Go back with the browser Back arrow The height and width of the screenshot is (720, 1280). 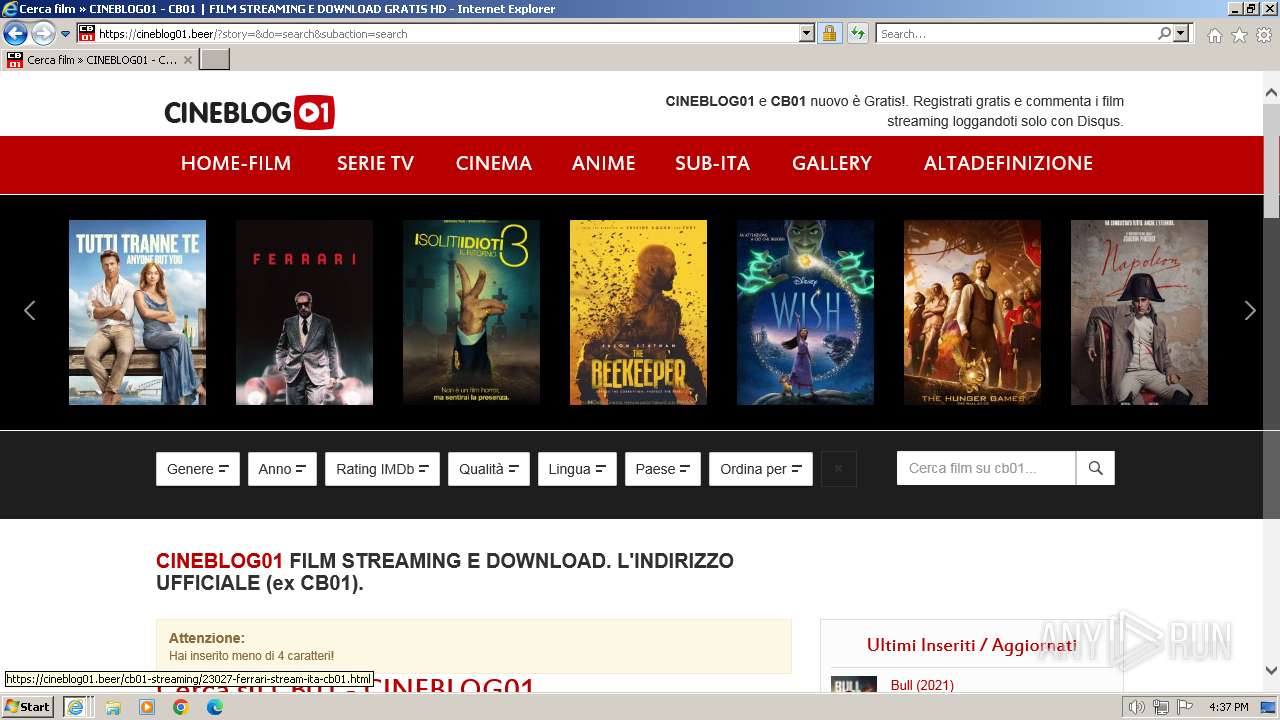15,33
